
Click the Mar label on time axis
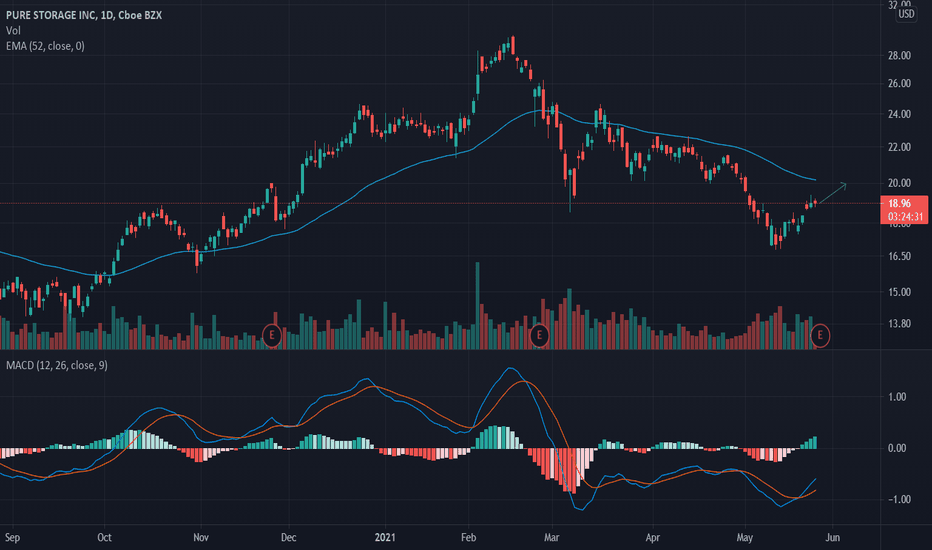(x=552, y=538)
